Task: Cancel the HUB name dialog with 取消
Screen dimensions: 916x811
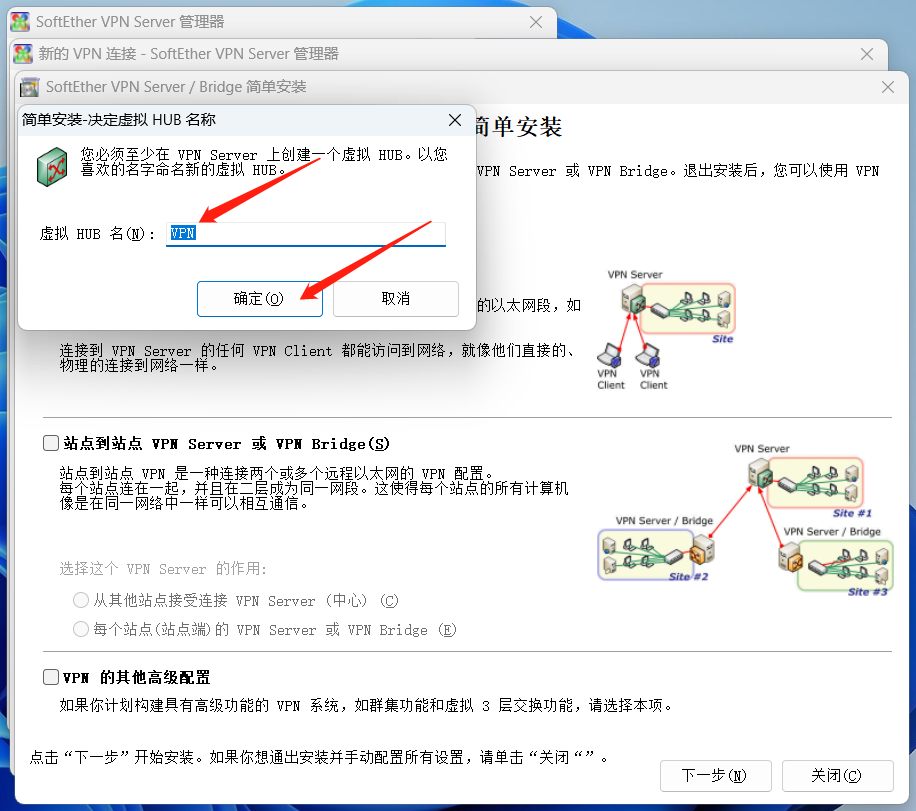Action: click(395, 299)
